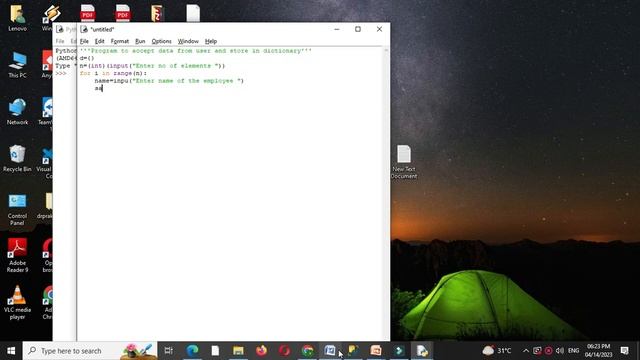640x360 pixels.
Task: Click the docstring comment line of code
Action: [x=196, y=51]
